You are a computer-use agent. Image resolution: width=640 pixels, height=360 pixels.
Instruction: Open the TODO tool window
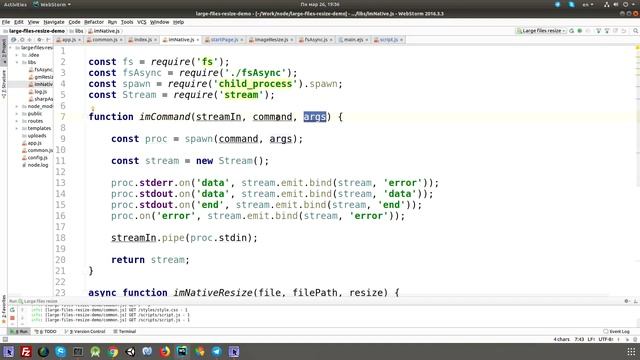[46, 331]
